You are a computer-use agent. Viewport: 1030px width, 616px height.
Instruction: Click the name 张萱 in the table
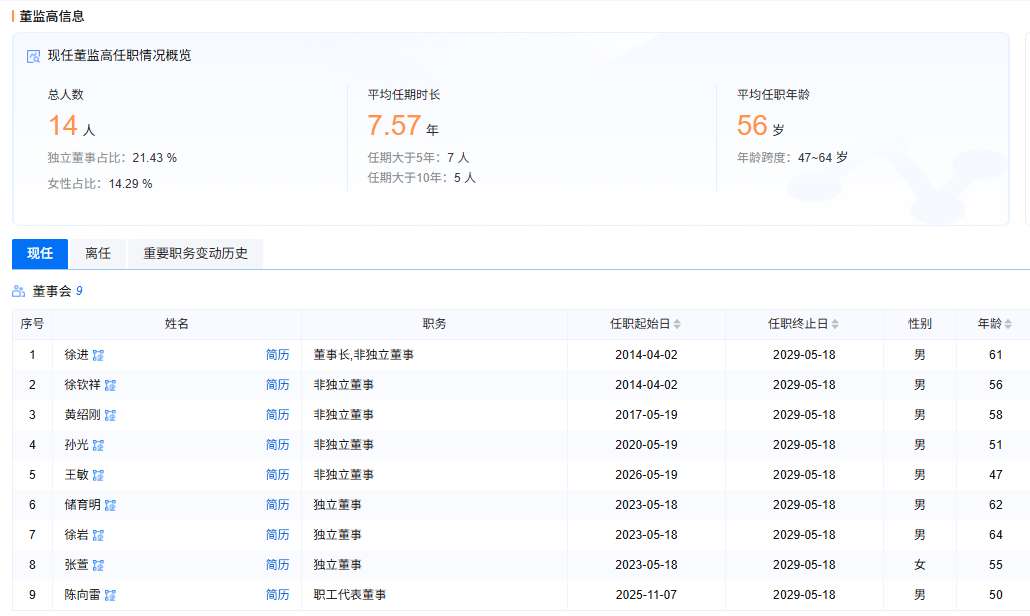(x=76, y=565)
